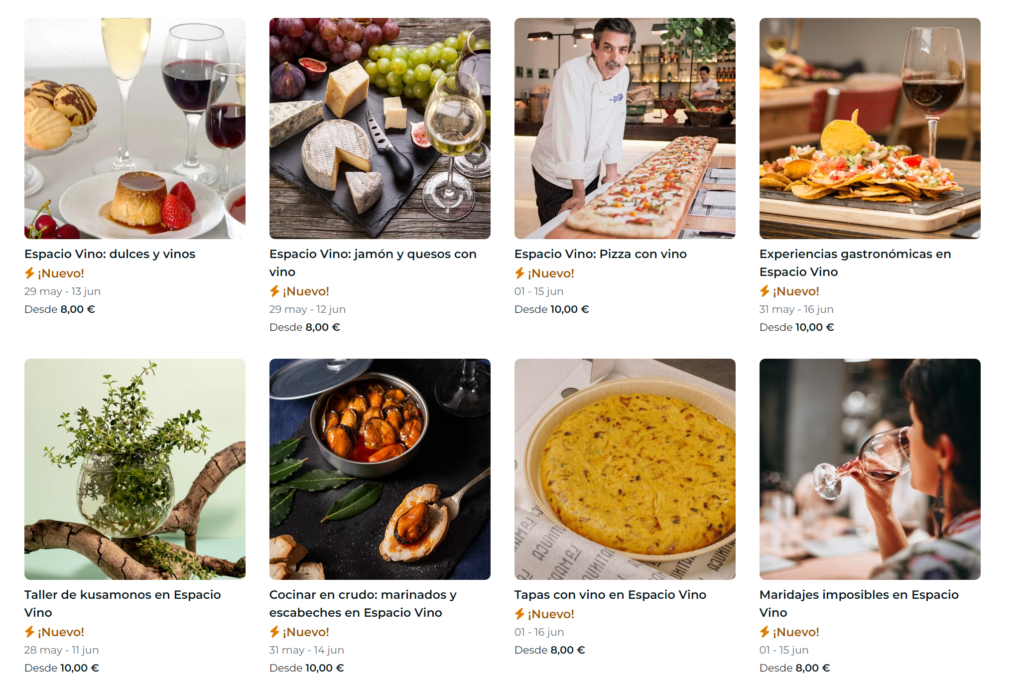Open 'Espacio Vino: Pizza con vino' title
The width and height of the screenshot is (1024, 680).
point(600,254)
